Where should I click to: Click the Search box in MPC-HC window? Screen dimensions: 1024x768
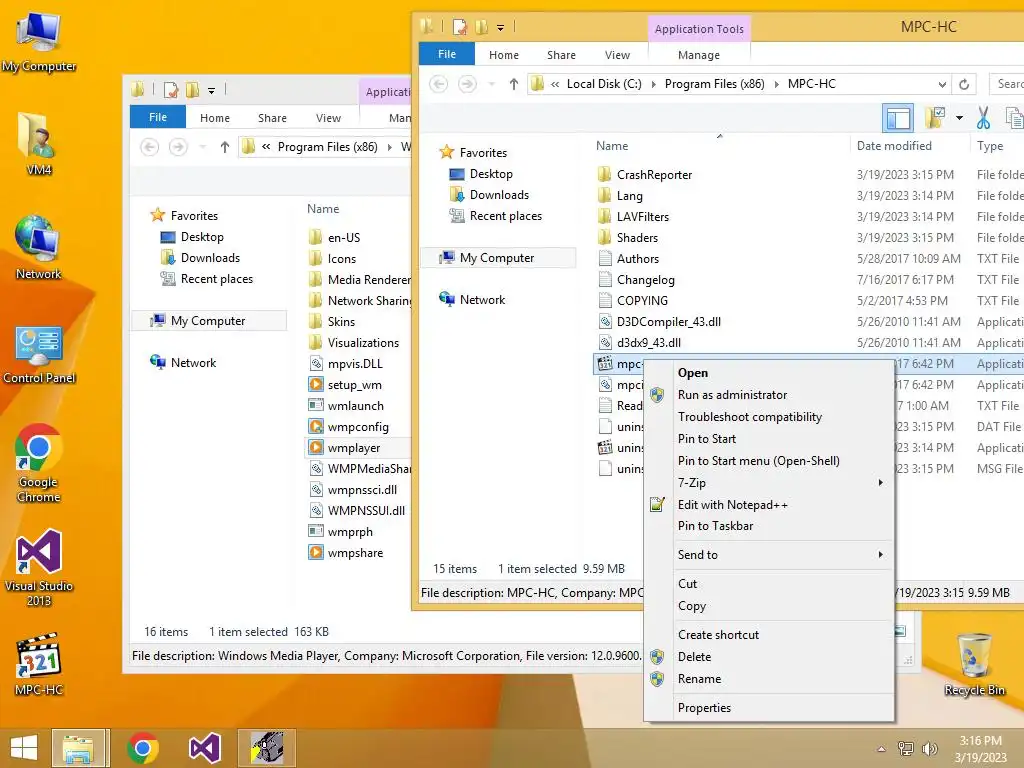click(x=1007, y=84)
